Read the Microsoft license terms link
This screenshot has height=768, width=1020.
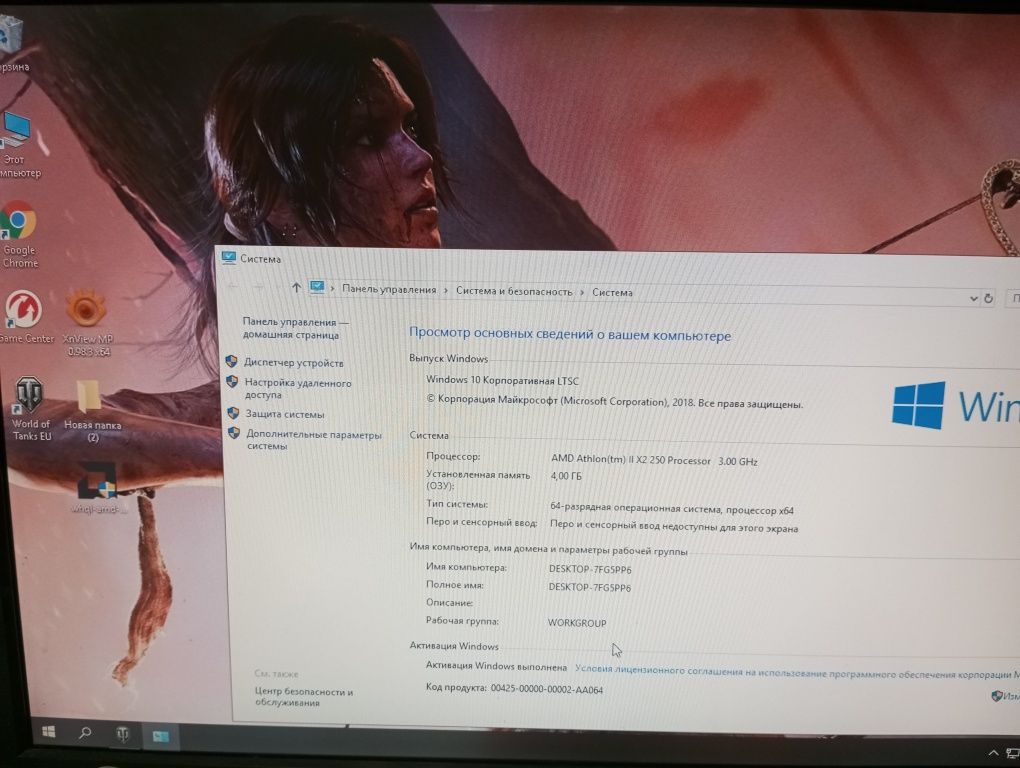(x=797, y=672)
